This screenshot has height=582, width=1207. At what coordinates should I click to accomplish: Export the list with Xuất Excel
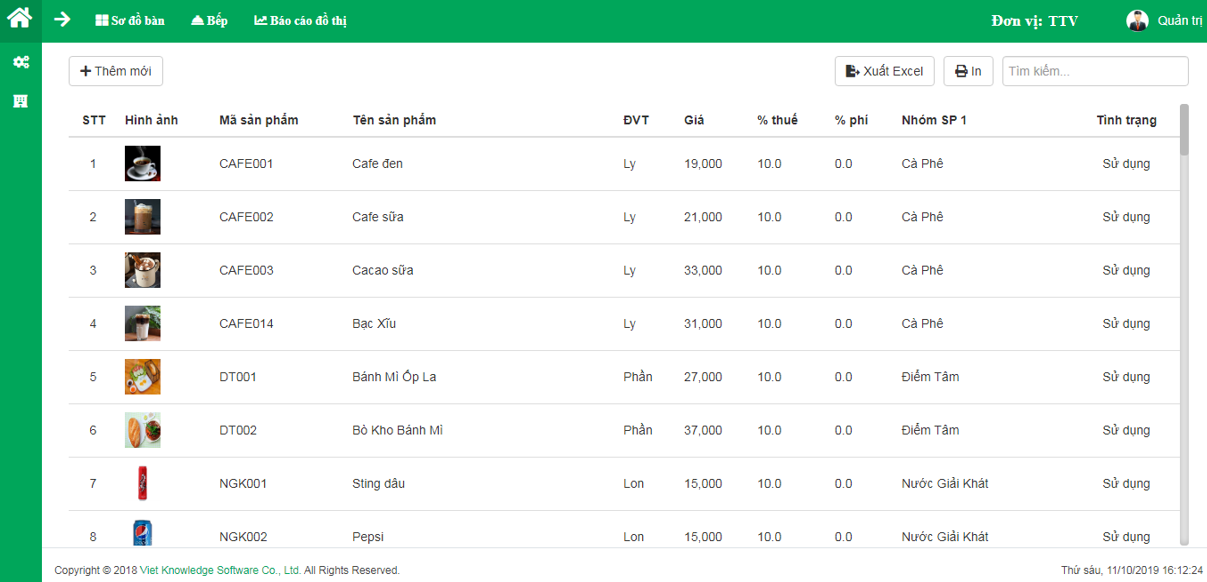tap(885, 71)
